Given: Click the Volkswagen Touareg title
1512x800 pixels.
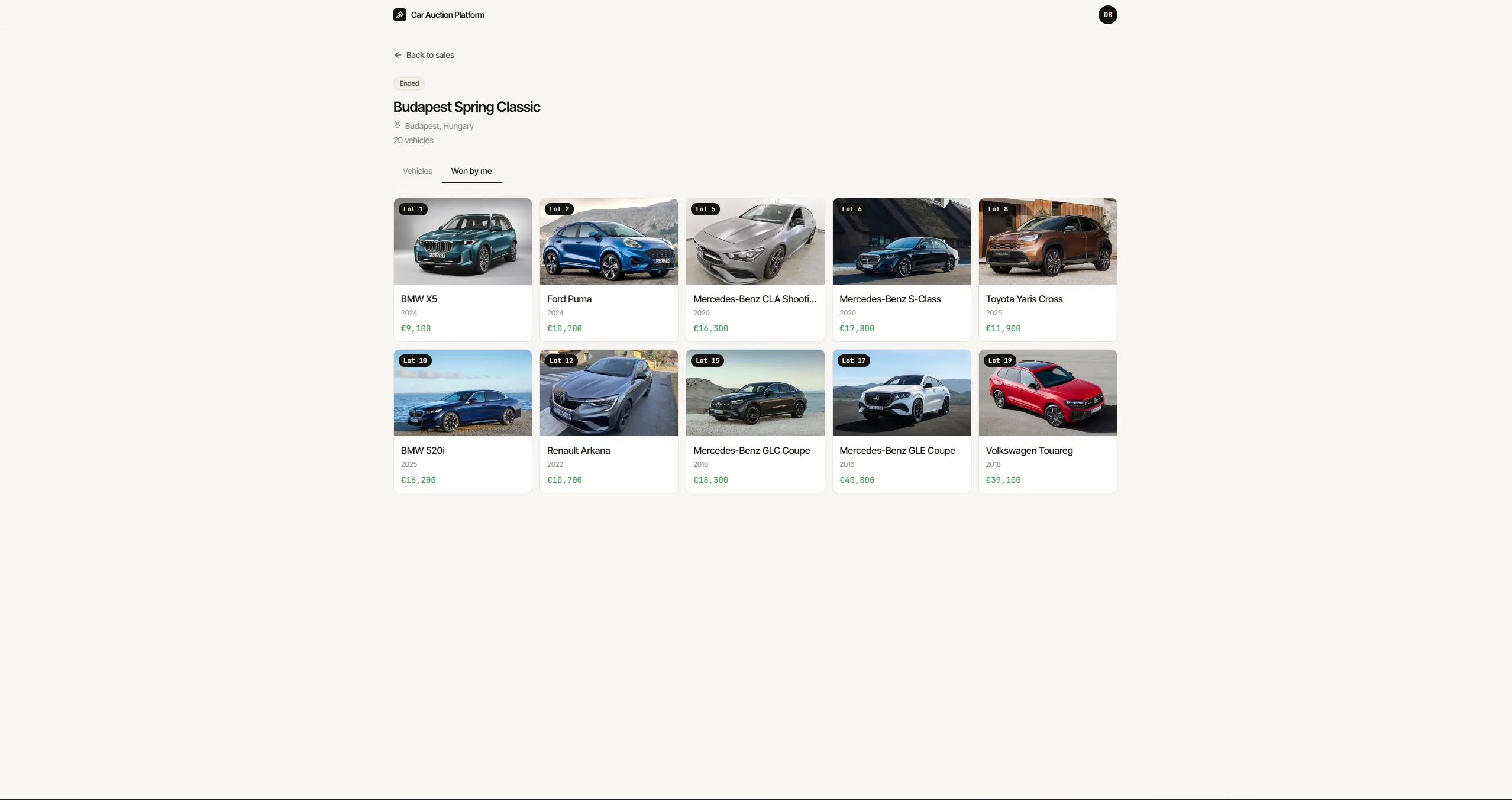Looking at the screenshot, I should [1029, 450].
